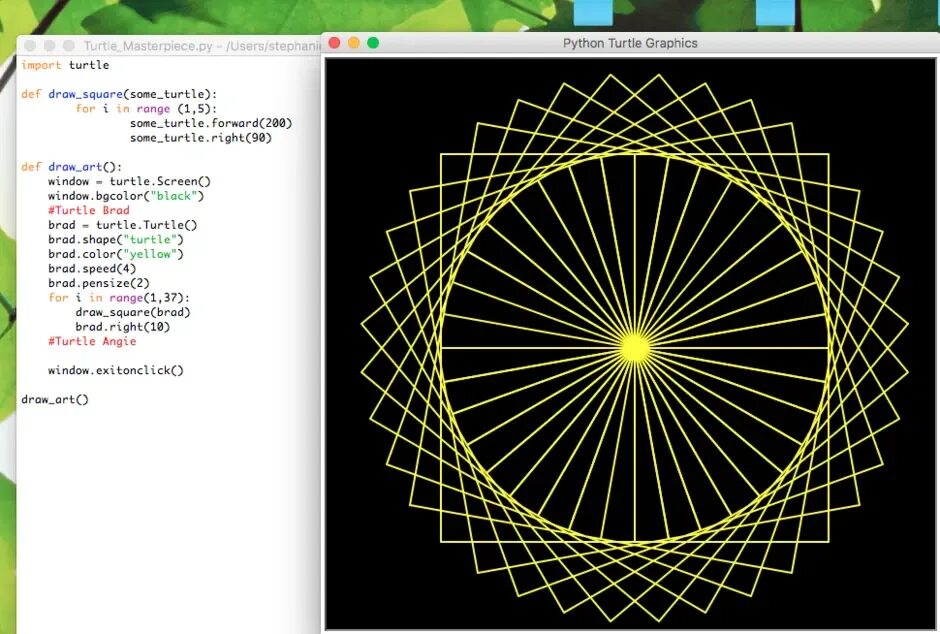Screen dimensions: 940x634
Task: Click the 'brad = turtle.Turtle()' line
Action: [122, 225]
